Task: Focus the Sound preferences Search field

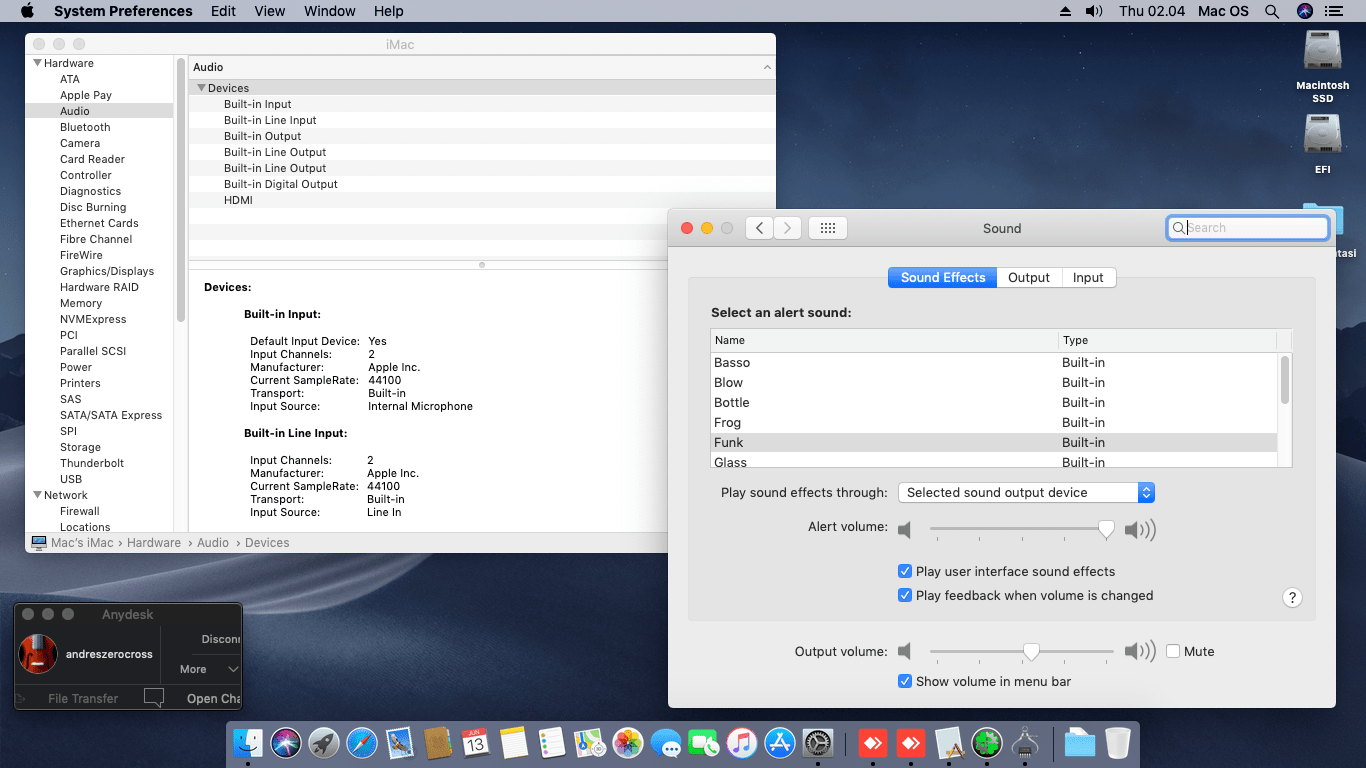Action: click(x=1247, y=228)
